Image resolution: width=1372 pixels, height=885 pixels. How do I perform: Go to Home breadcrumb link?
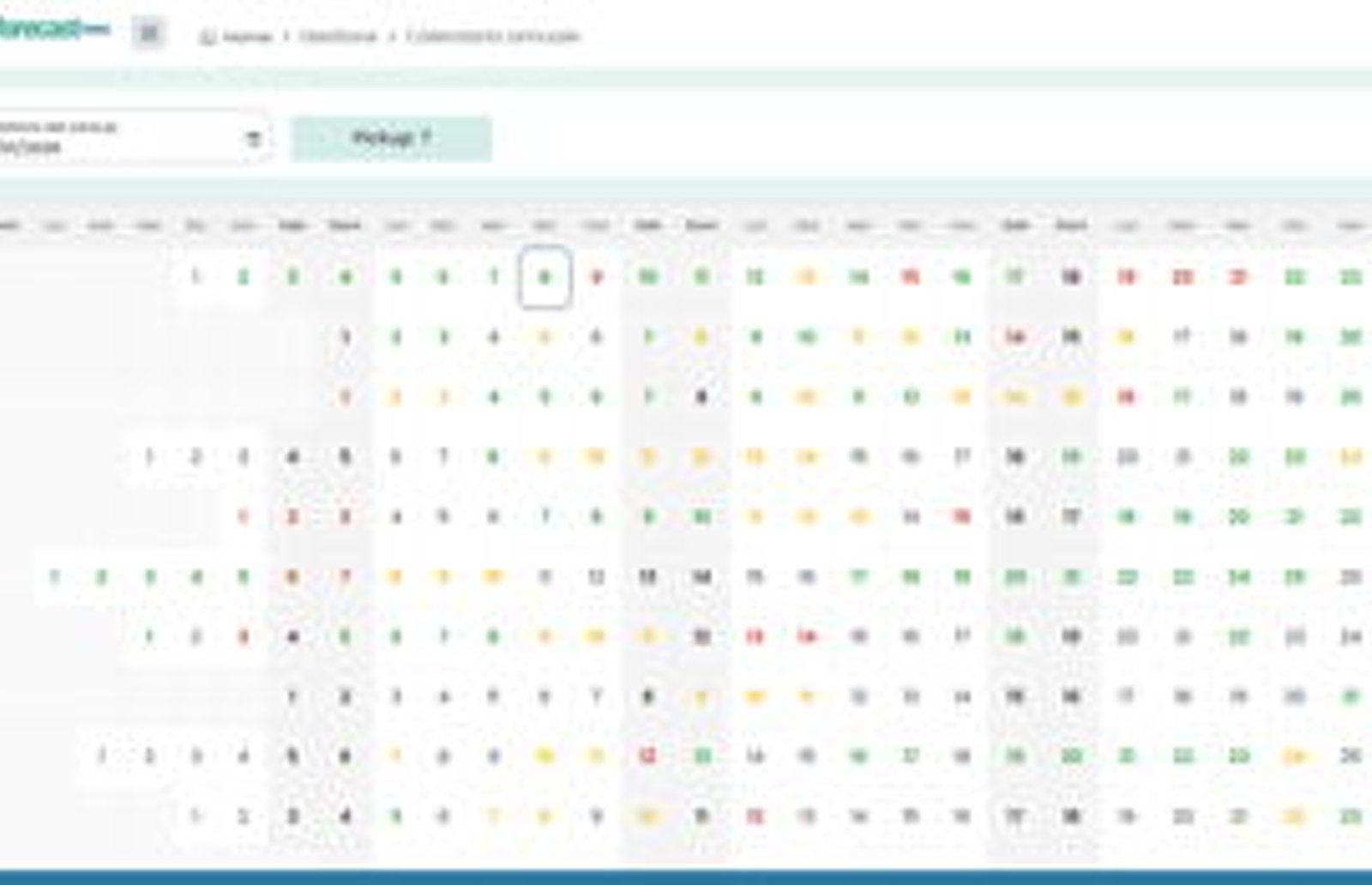tap(247, 37)
